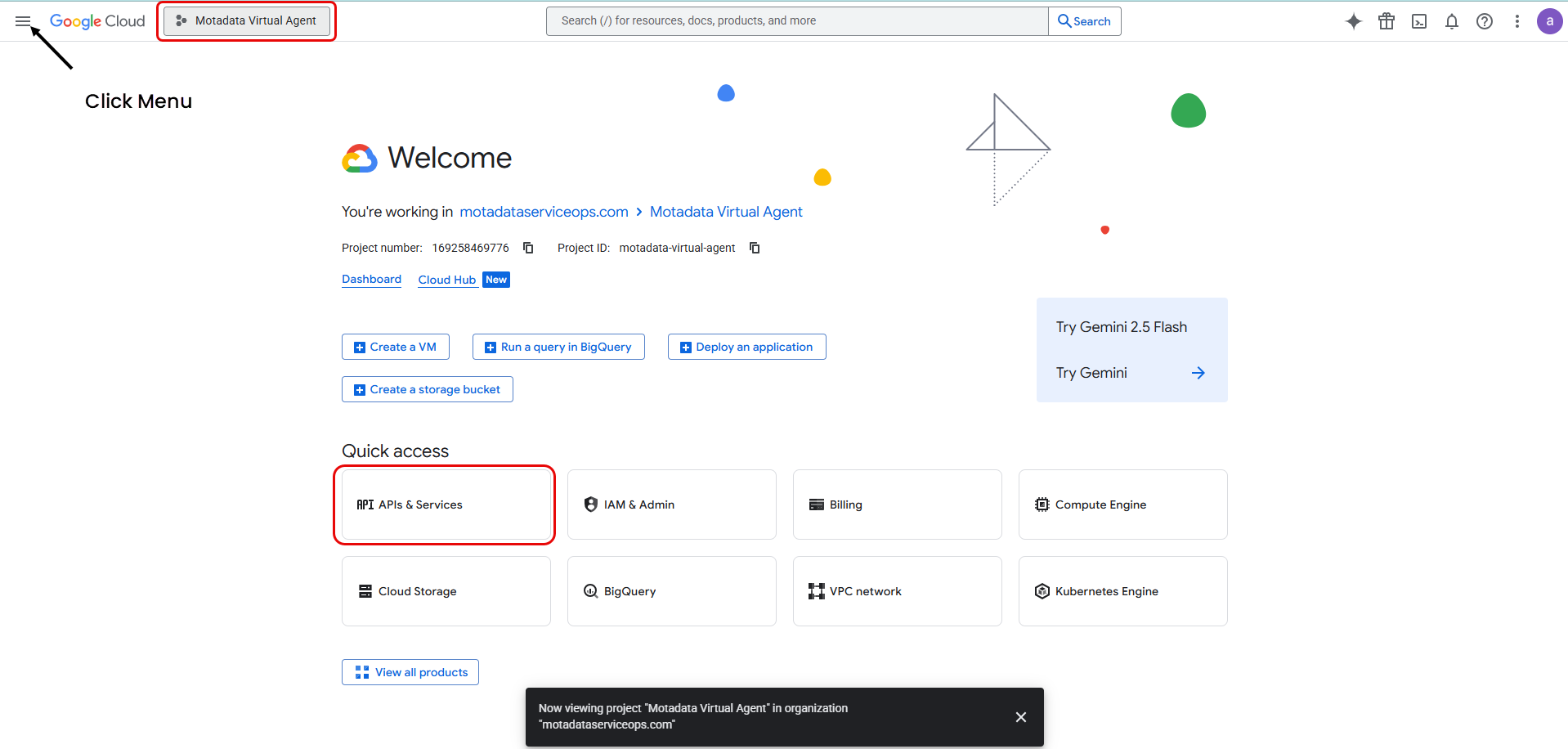Viewport: 1568px width, 749px height.
Task: Copy the project number using copy icon
Action: [527, 247]
